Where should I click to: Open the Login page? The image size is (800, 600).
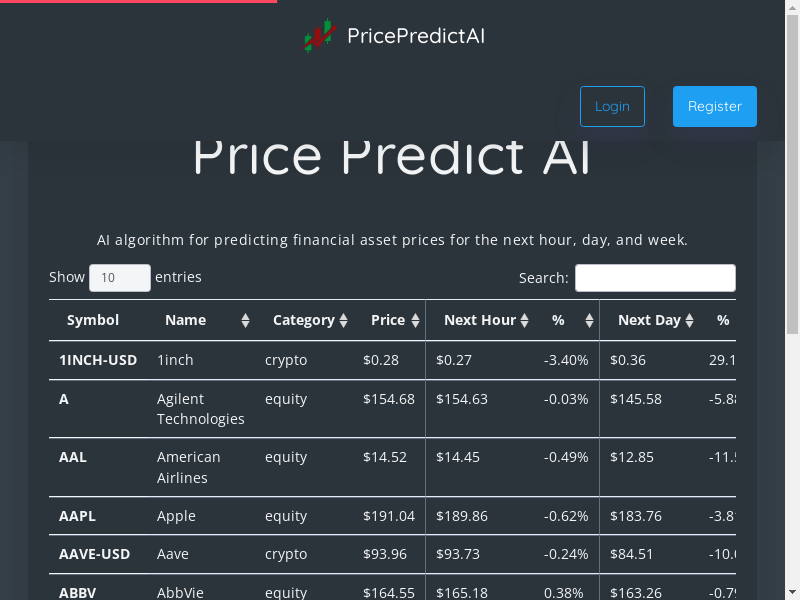click(612, 107)
